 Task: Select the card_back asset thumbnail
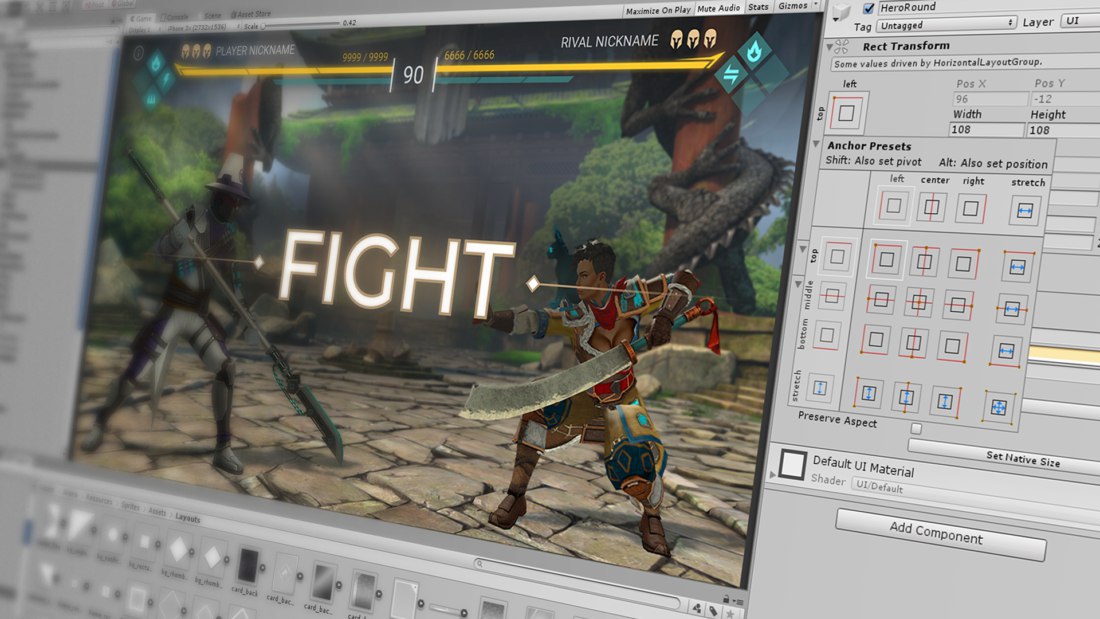247,567
